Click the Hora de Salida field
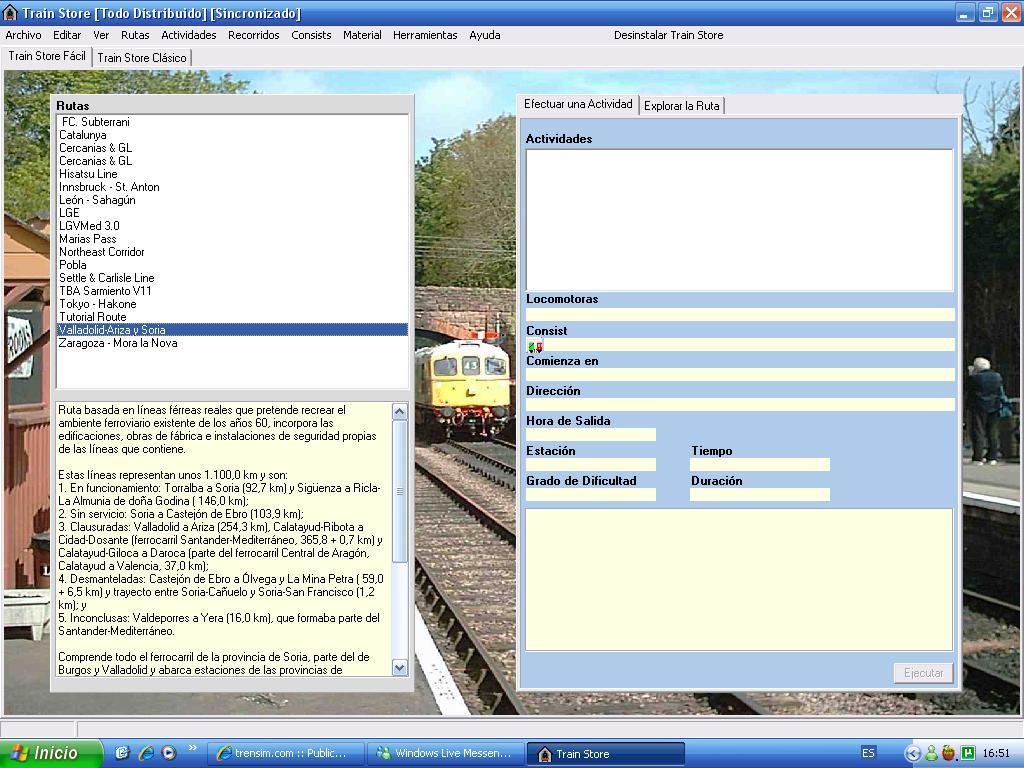 point(591,435)
